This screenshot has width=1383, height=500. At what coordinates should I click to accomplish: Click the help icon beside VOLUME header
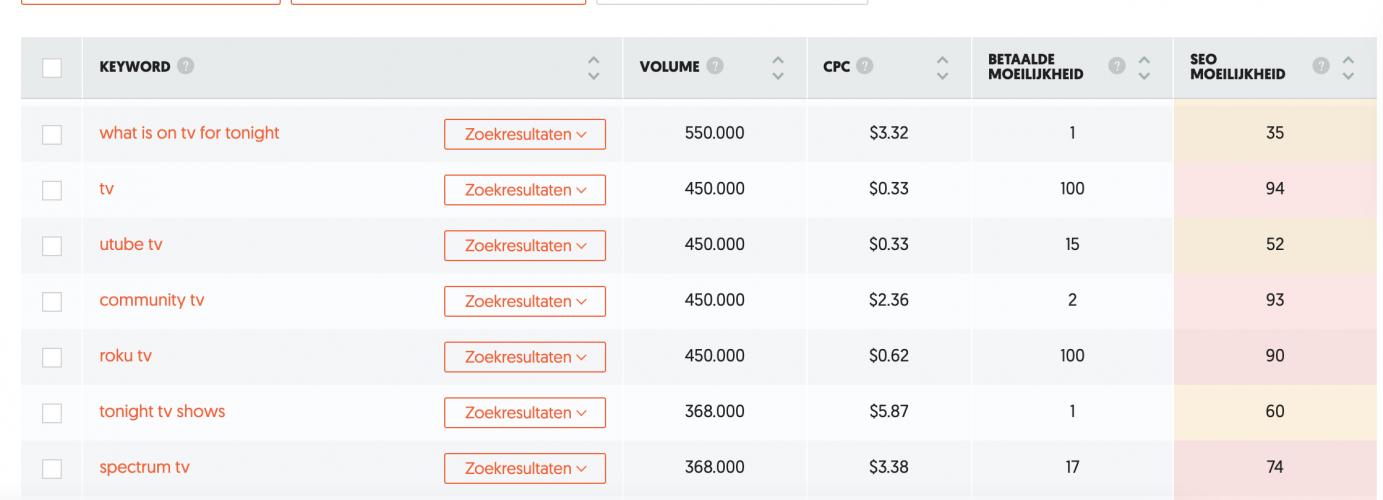(715, 68)
